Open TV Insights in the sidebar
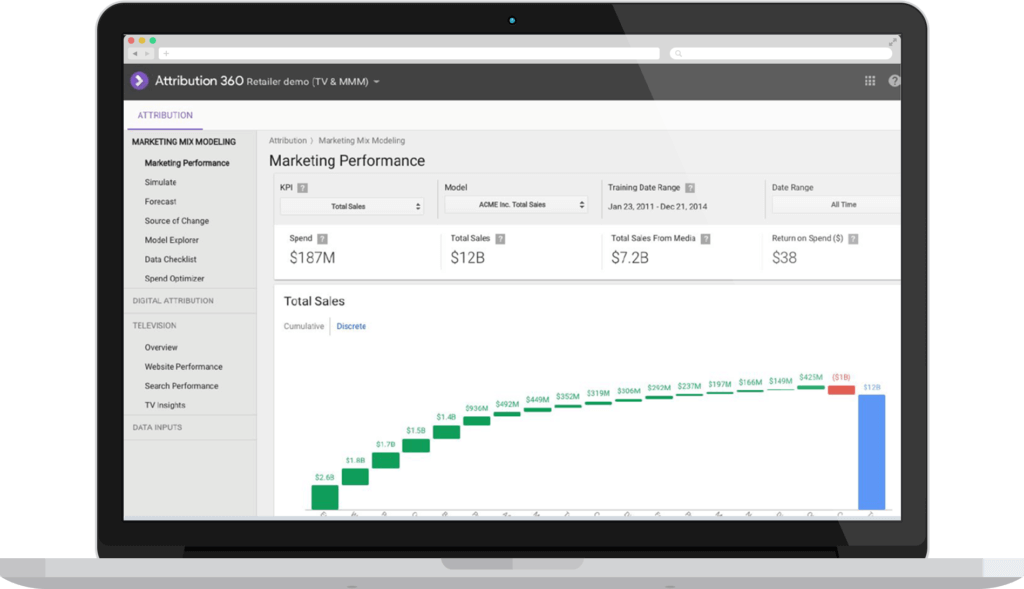1024x589 pixels. pos(165,405)
